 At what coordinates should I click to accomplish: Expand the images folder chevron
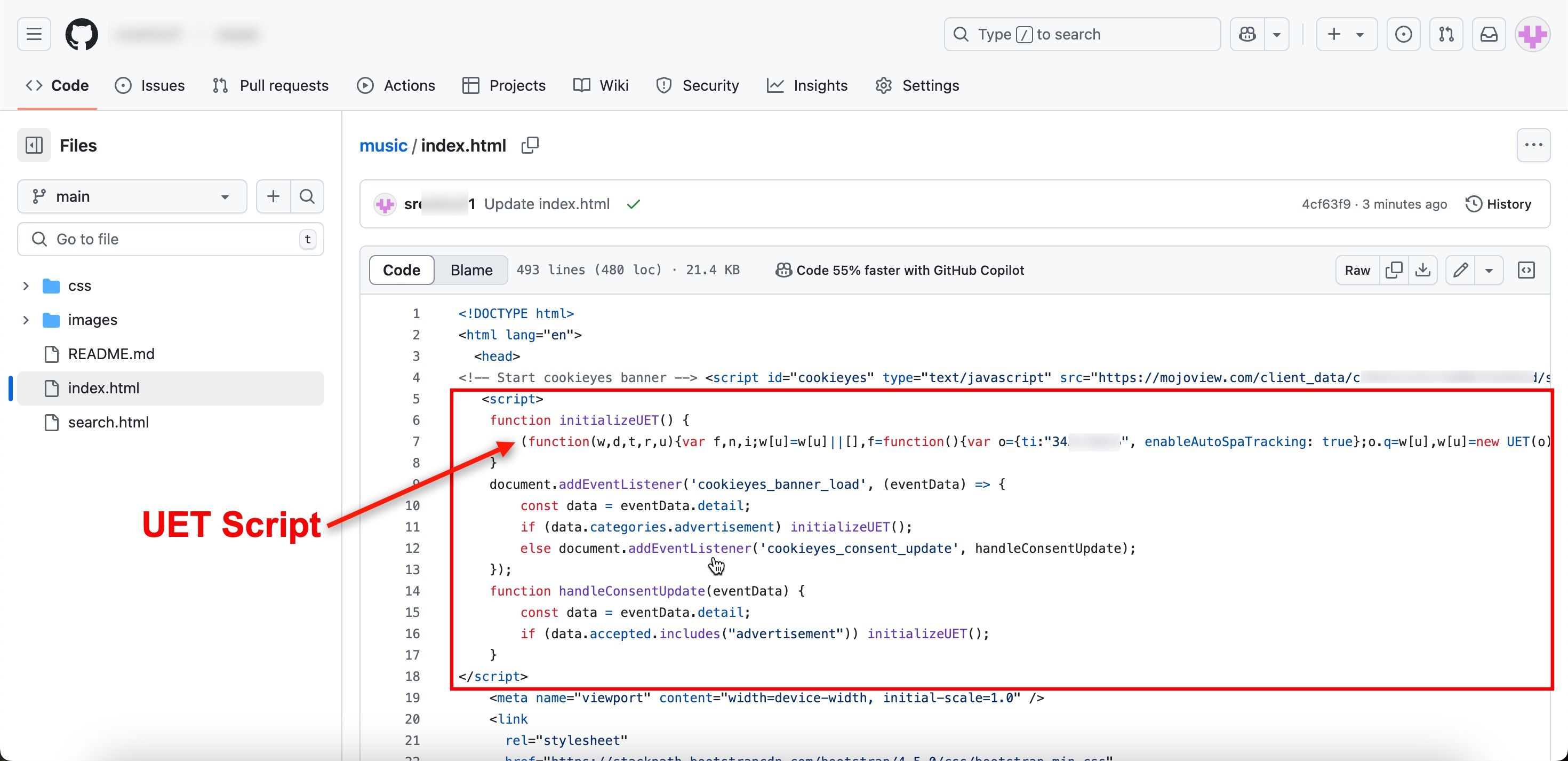click(26, 320)
